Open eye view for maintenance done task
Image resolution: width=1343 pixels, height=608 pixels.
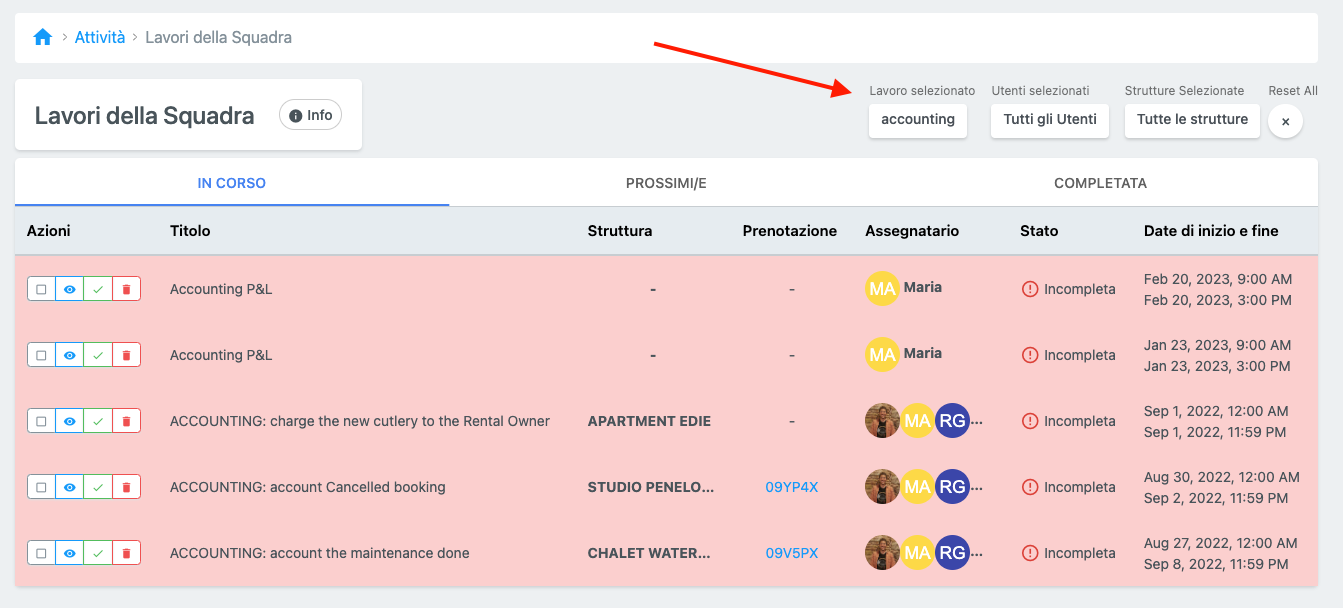pos(69,553)
